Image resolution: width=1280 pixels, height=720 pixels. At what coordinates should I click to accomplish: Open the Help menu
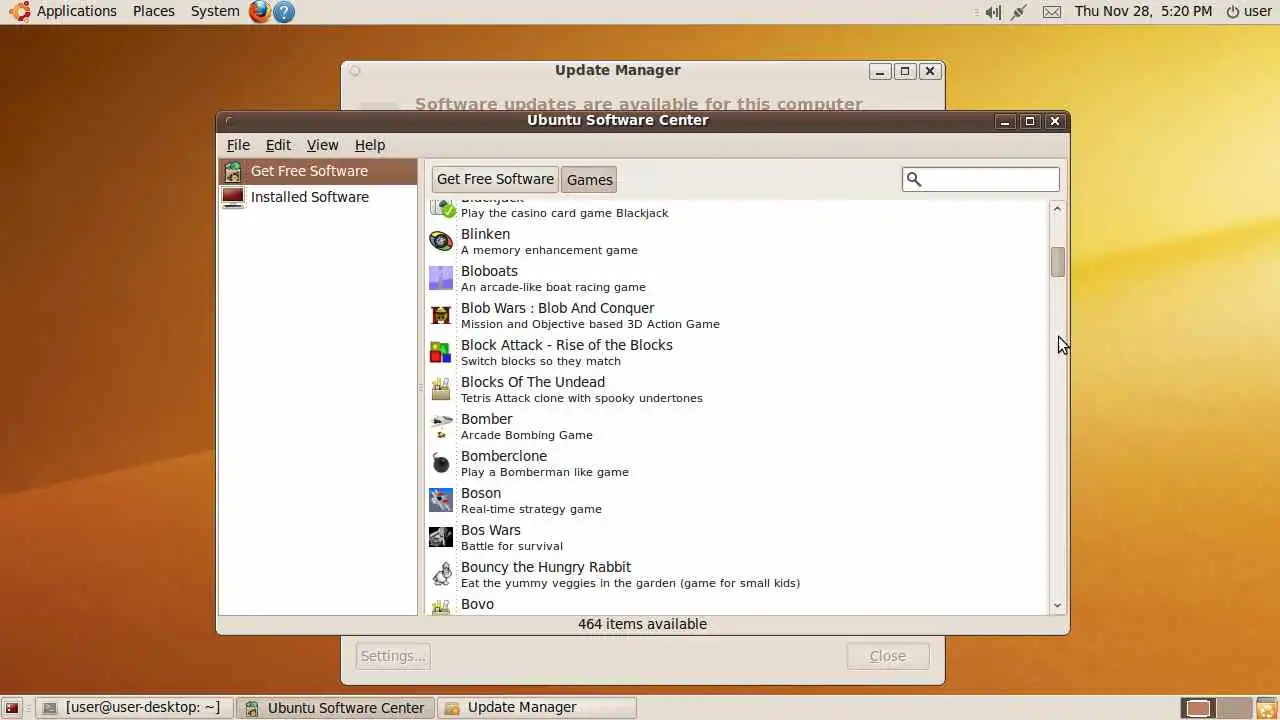point(370,145)
